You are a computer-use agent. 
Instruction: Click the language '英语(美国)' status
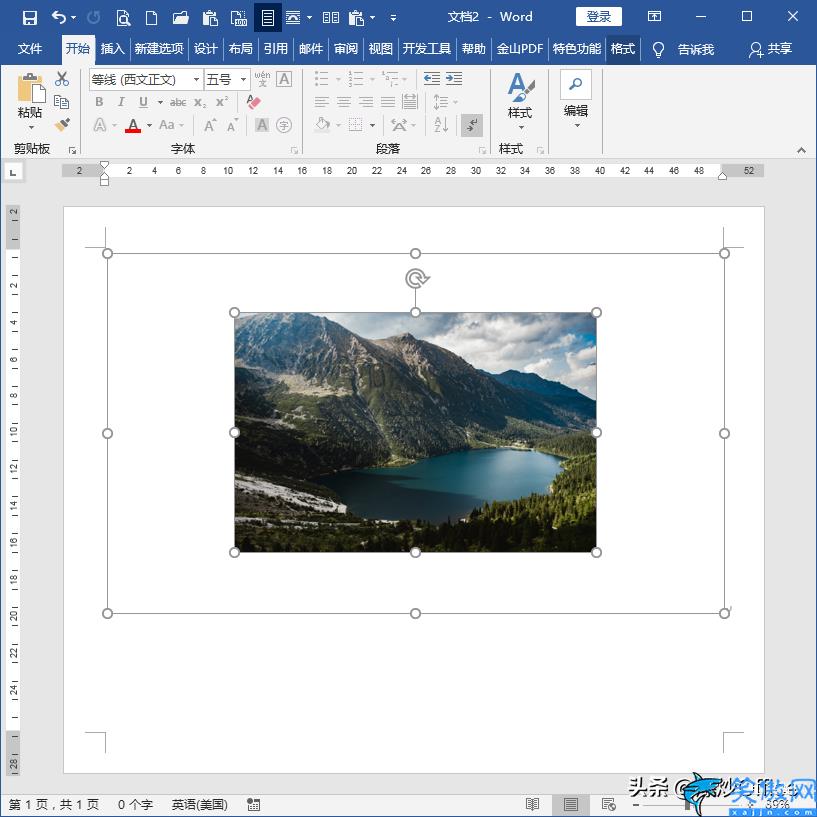point(200,804)
